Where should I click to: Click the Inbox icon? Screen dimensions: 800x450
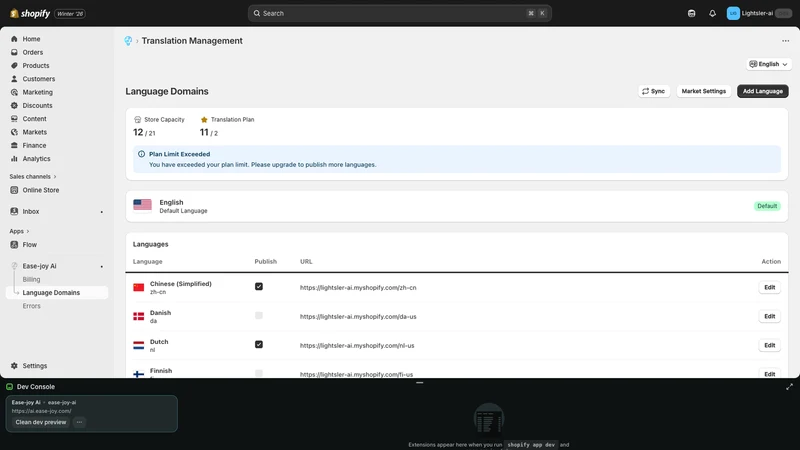(x=14, y=211)
